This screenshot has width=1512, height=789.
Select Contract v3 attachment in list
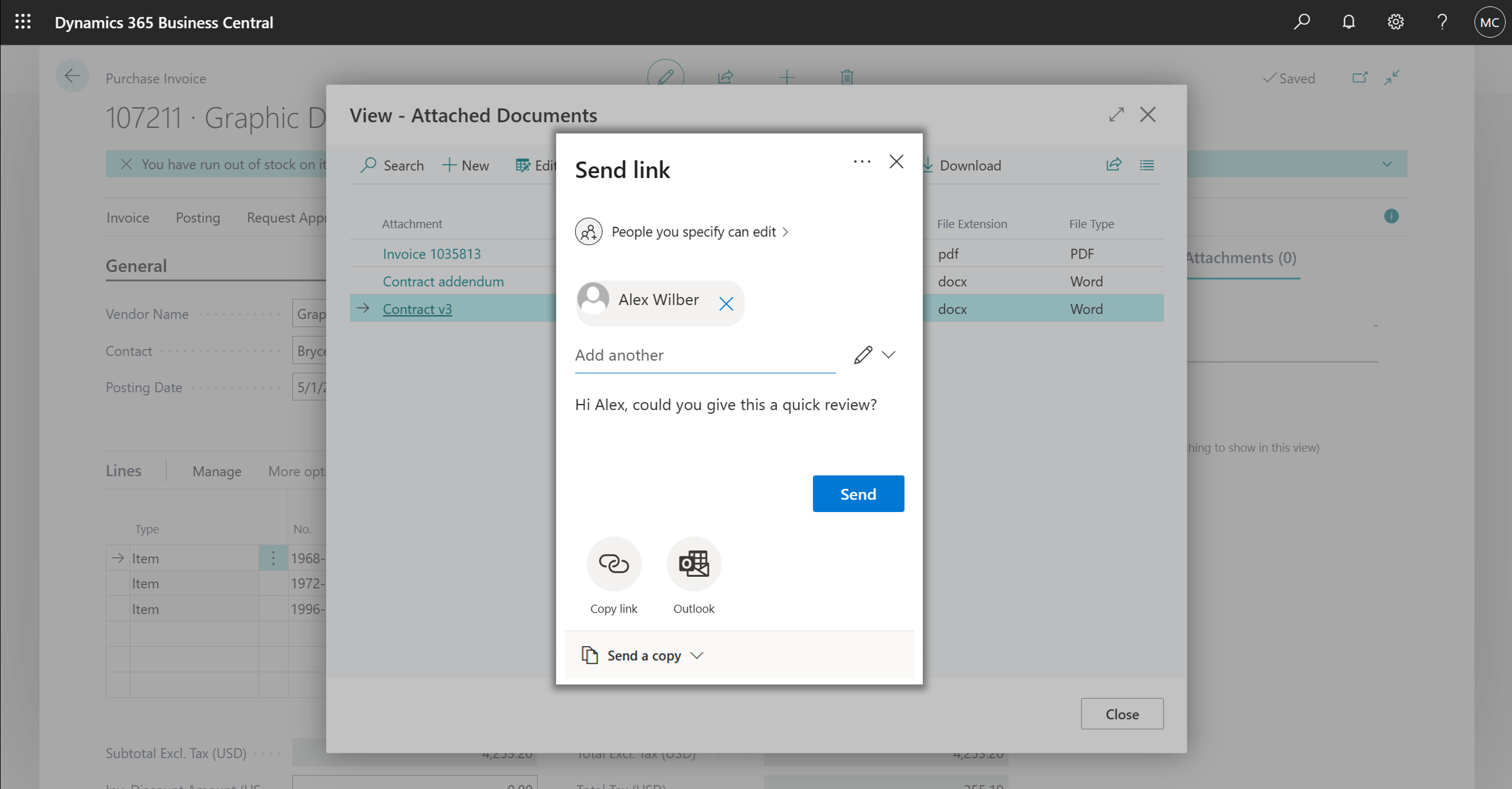(x=417, y=308)
